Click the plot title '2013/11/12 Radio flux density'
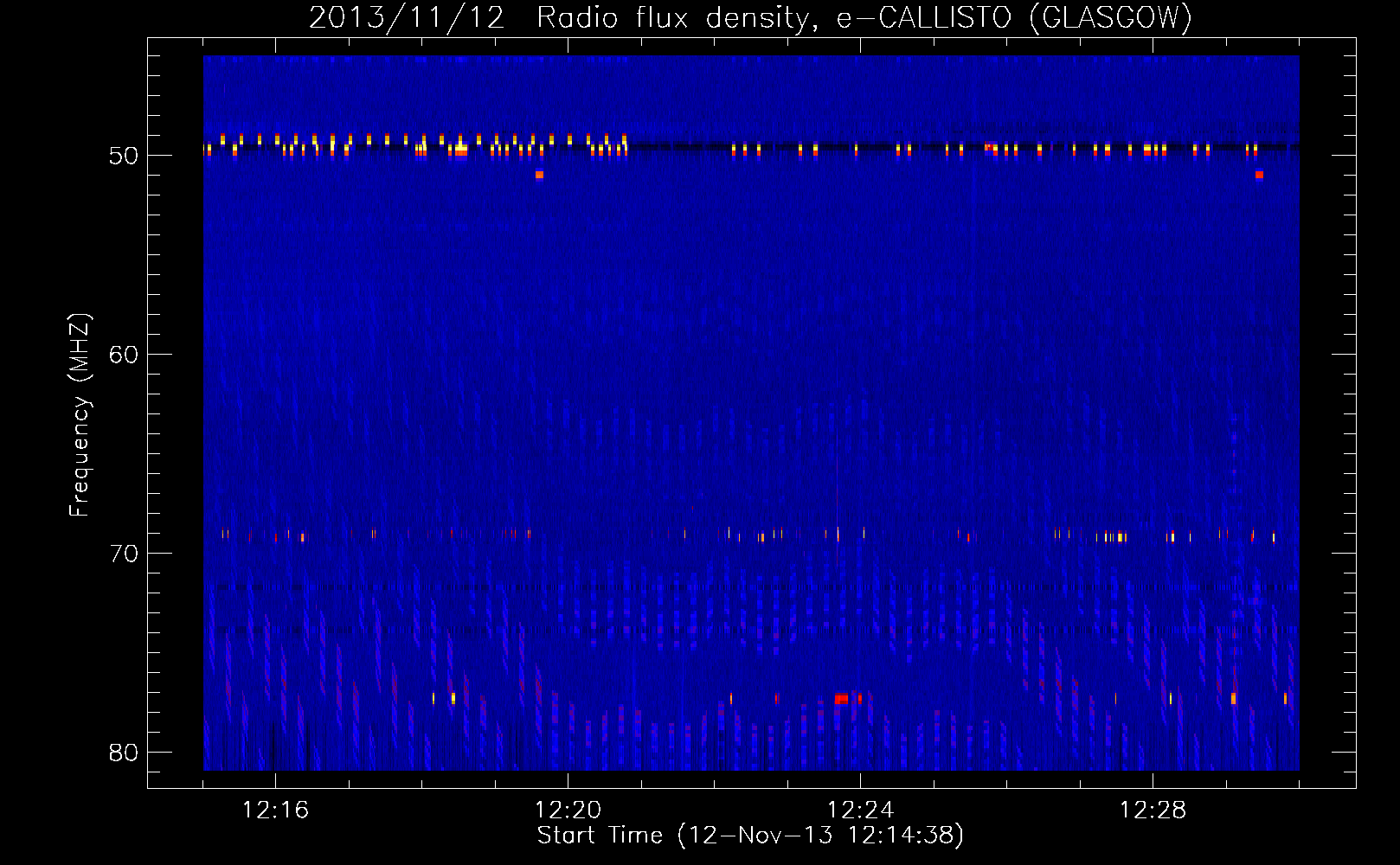 (x=750, y=17)
